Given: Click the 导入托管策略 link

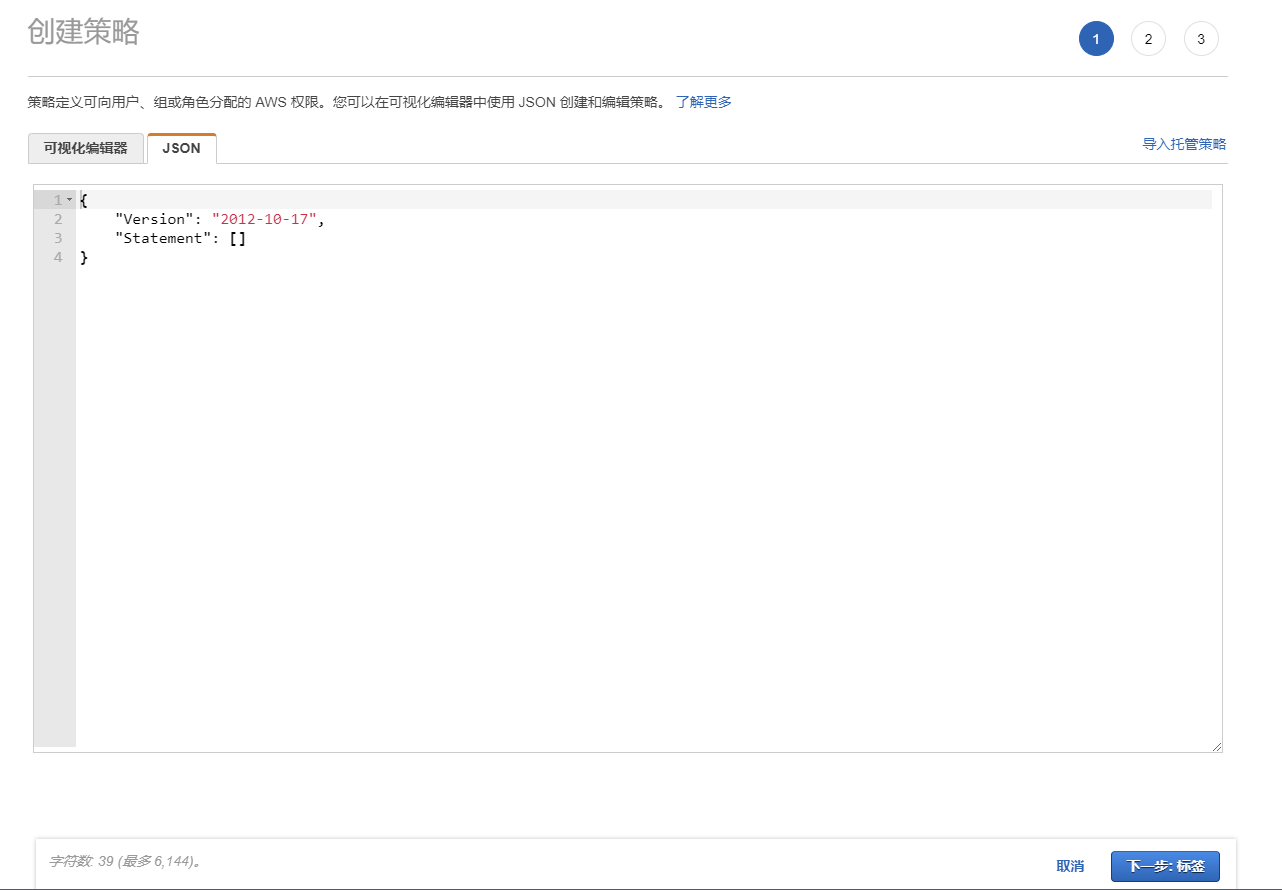Looking at the screenshot, I should click(1184, 144).
